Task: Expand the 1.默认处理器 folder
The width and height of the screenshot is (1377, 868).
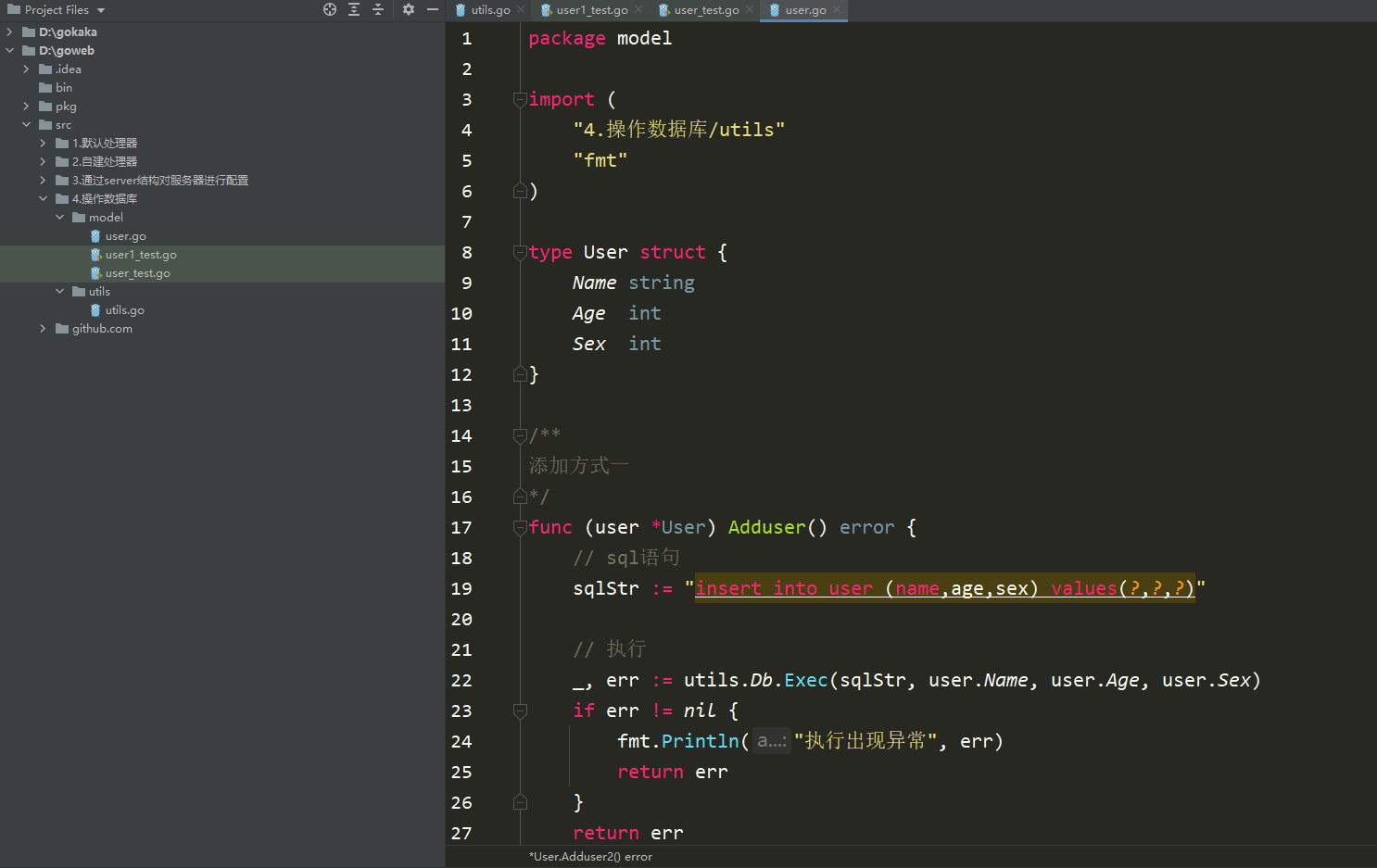Action: [43, 144]
